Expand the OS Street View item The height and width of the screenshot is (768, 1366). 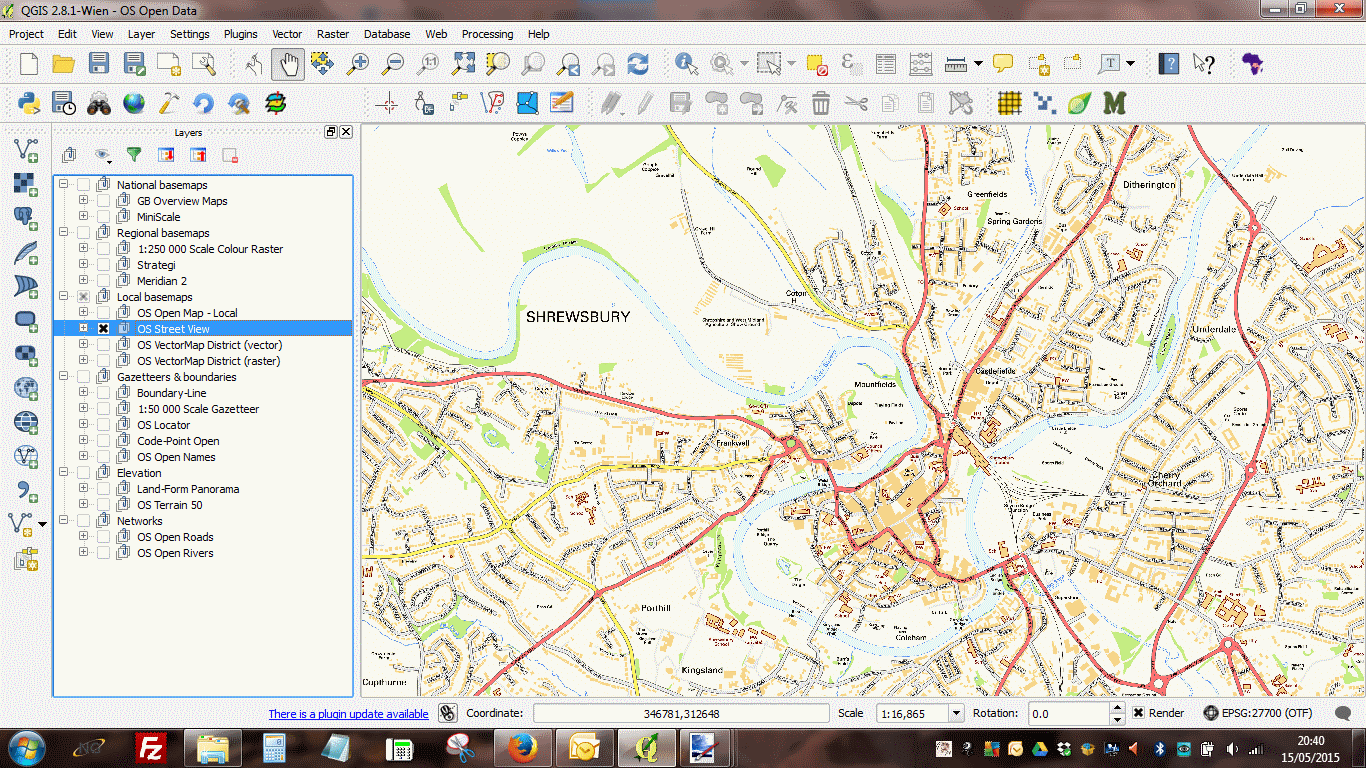[x=84, y=329]
